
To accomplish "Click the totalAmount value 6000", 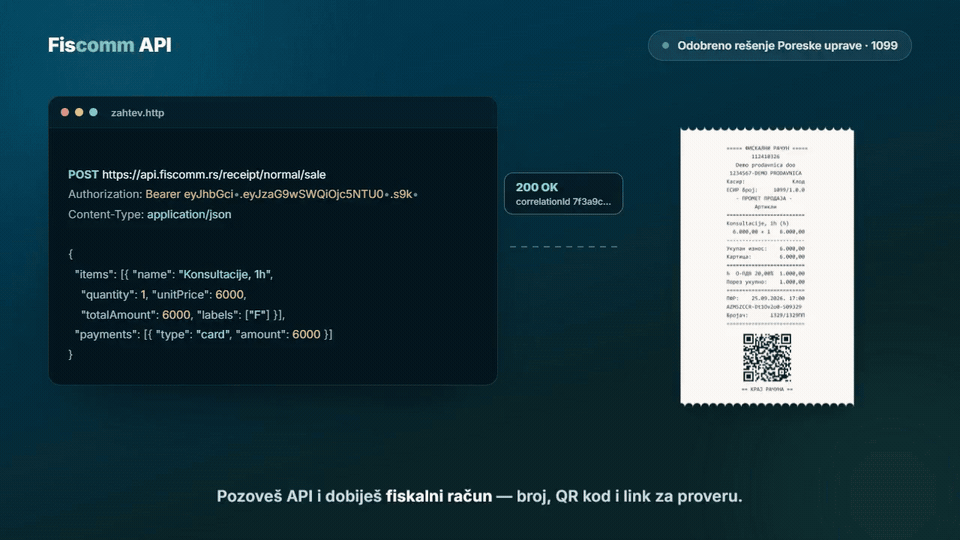I will pyautogui.click(x=176, y=315).
